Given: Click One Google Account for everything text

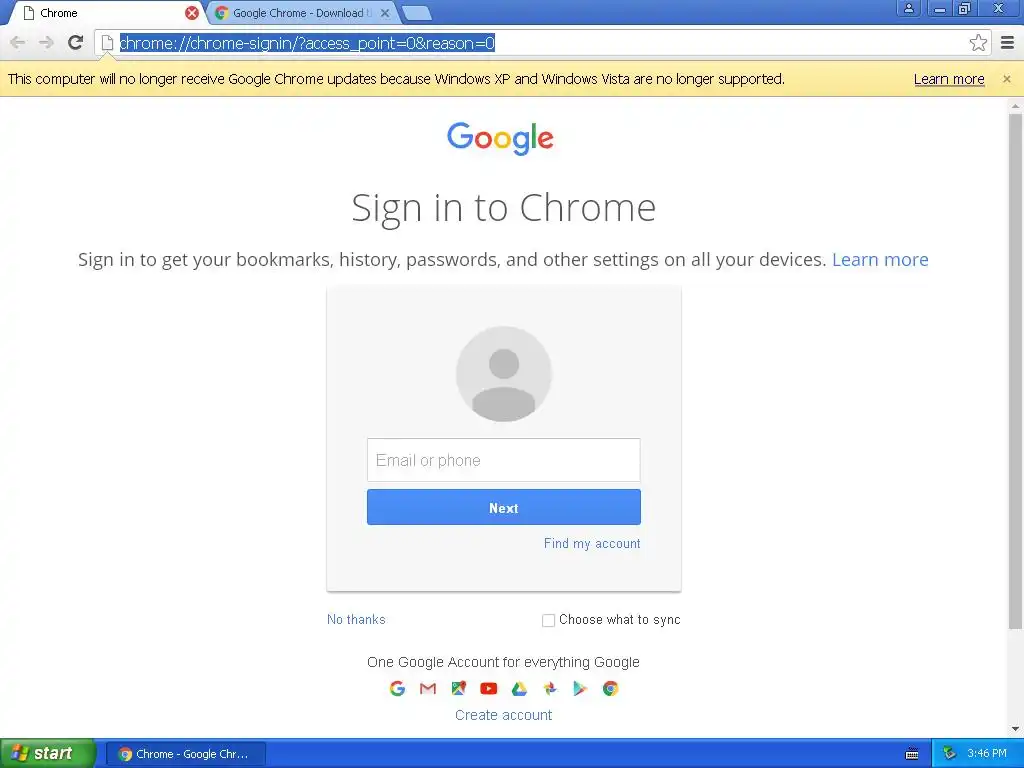Looking at the screenshot, I should (504, 662).
